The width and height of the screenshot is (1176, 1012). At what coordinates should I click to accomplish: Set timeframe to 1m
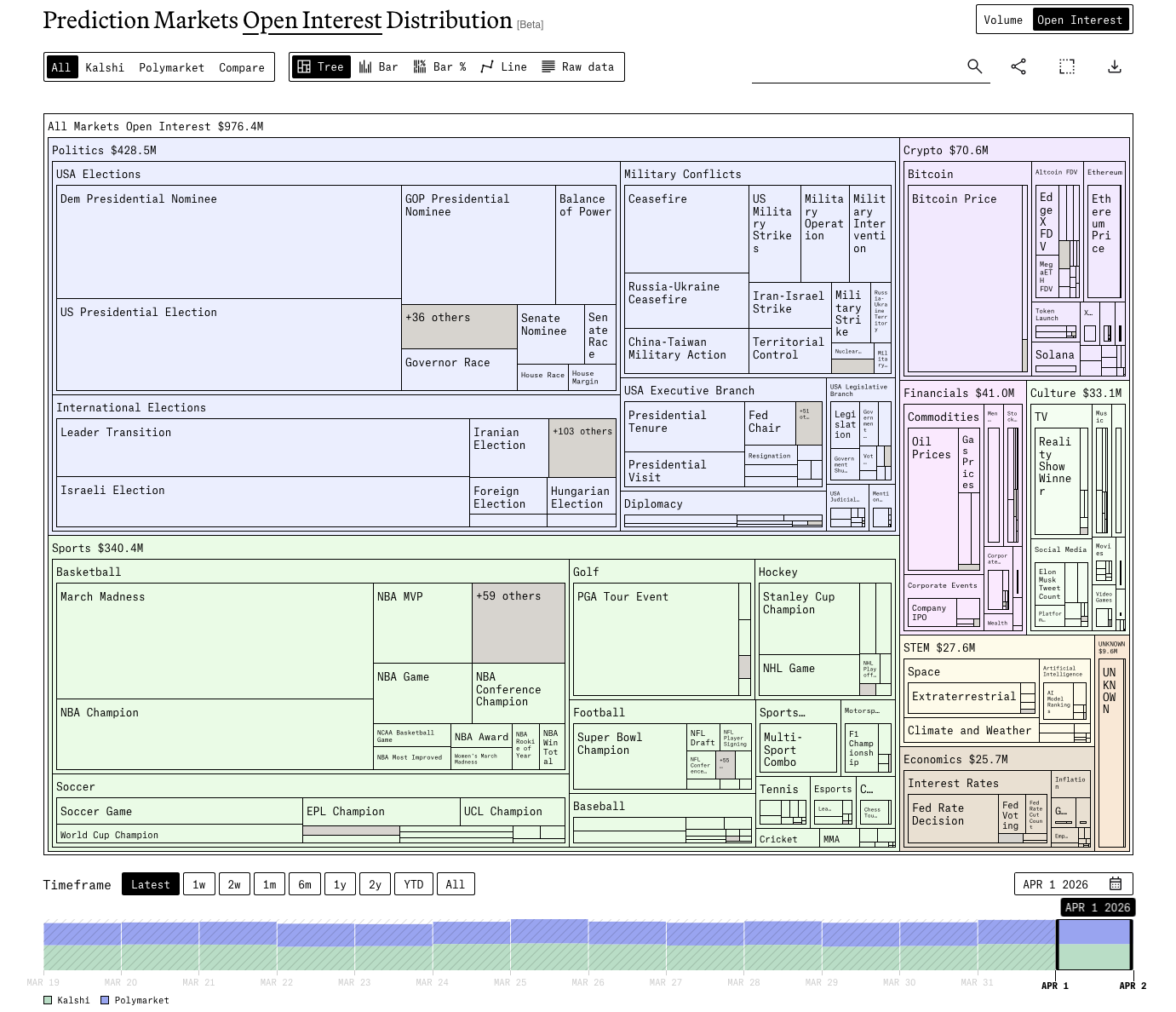pyautogui.click(x=269, y=884)
